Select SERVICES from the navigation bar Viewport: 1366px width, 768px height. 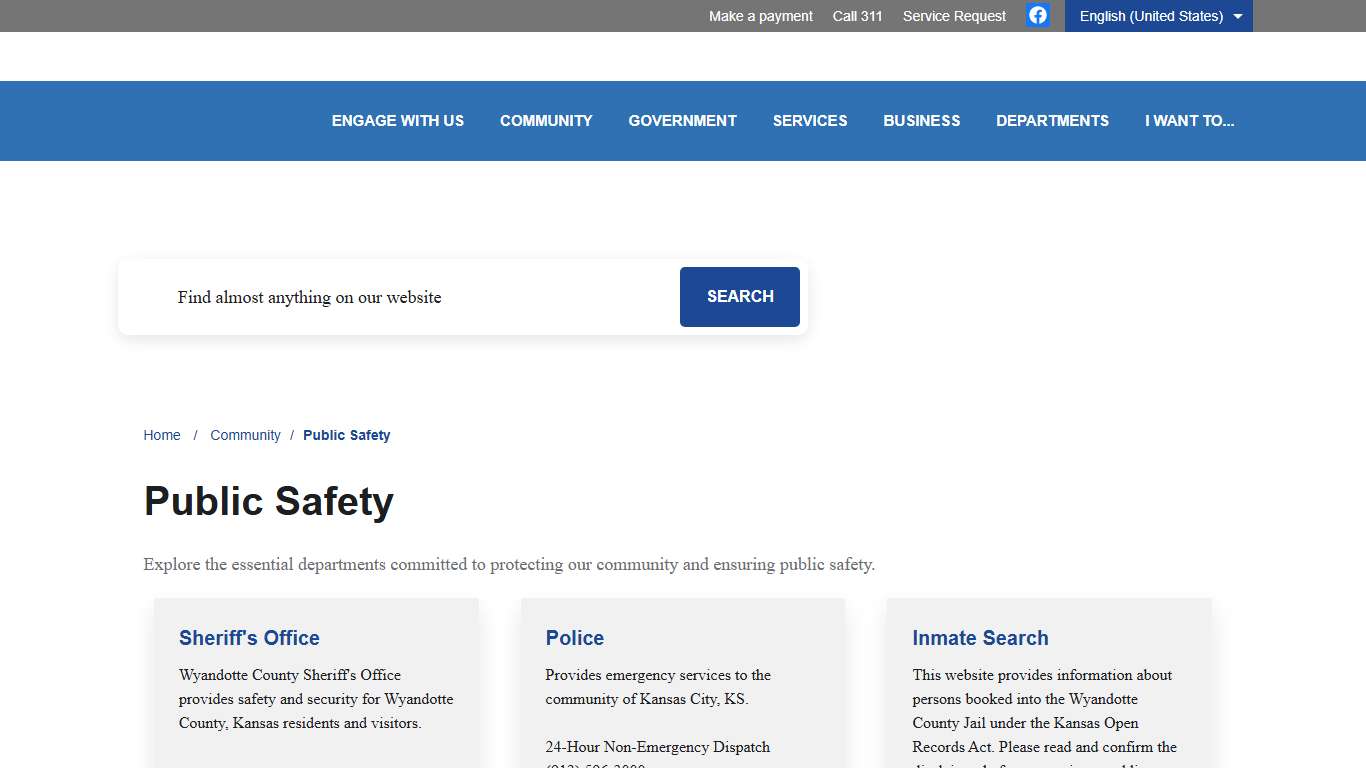[x=810, y=120]
